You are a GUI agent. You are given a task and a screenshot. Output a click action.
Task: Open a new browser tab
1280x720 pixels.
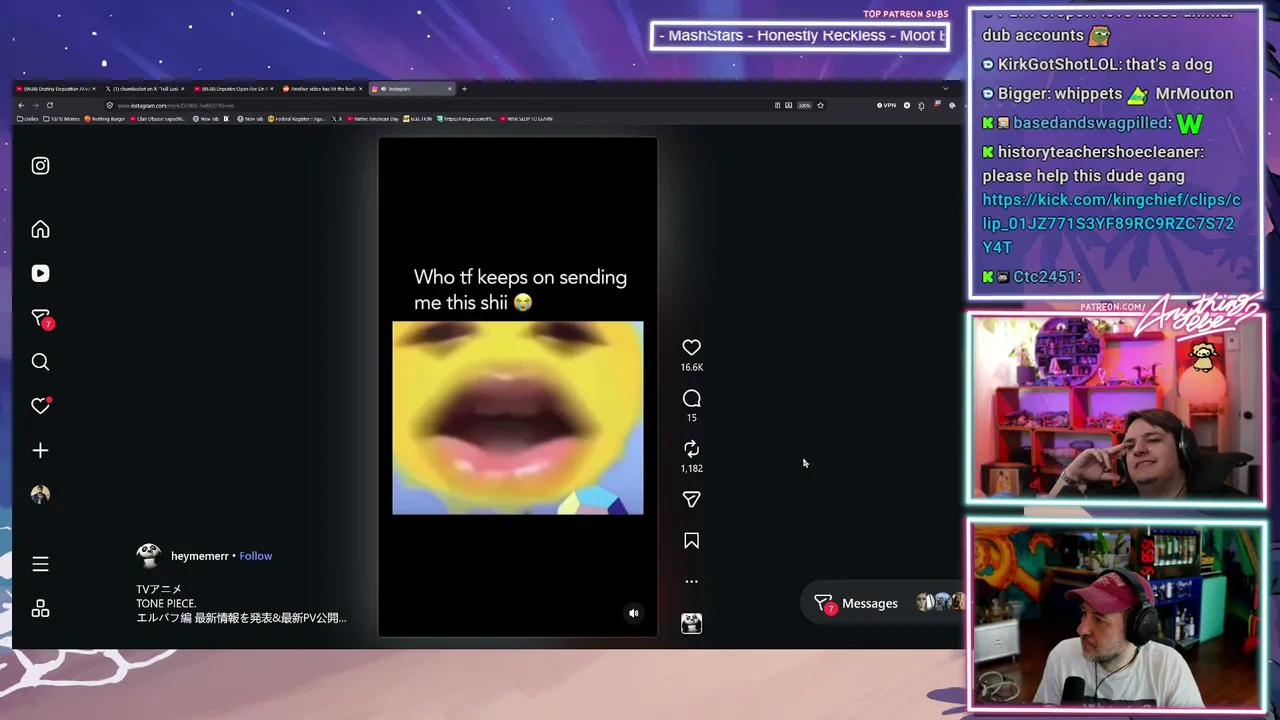point(464,89)
